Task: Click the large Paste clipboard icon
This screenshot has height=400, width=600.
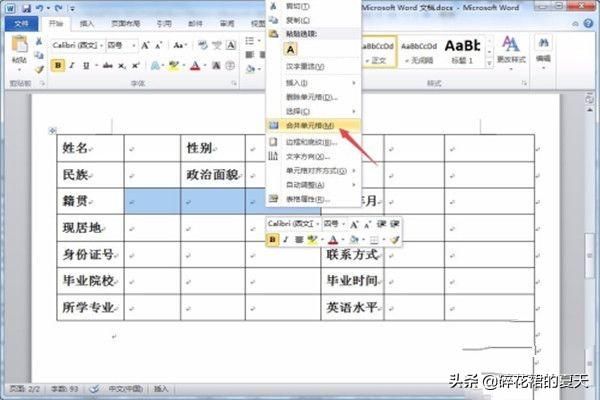Action: tap(19, 44)
